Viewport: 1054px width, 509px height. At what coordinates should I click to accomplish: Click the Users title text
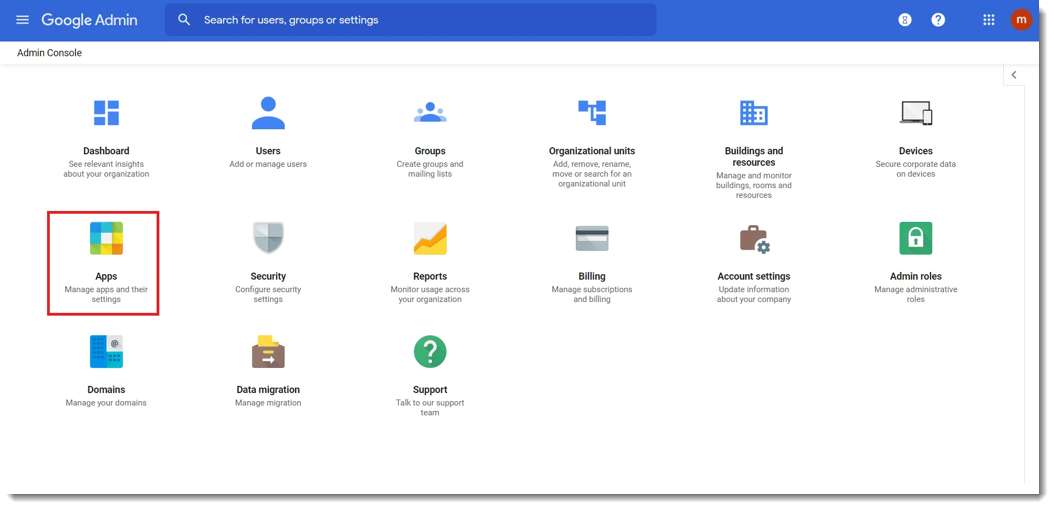(268, 151)
